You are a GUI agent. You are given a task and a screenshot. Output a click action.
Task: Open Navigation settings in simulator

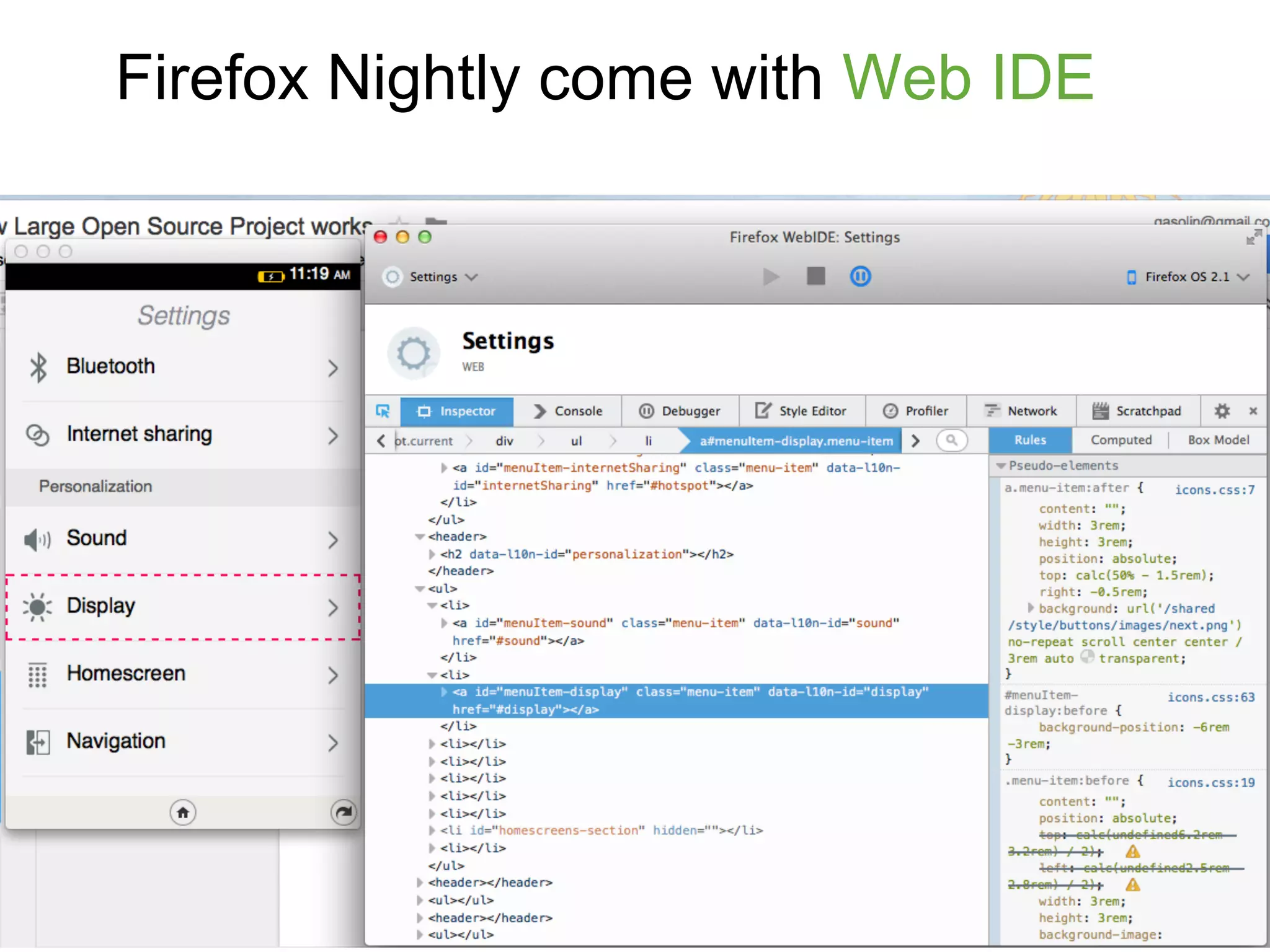[x=184, y=742]
